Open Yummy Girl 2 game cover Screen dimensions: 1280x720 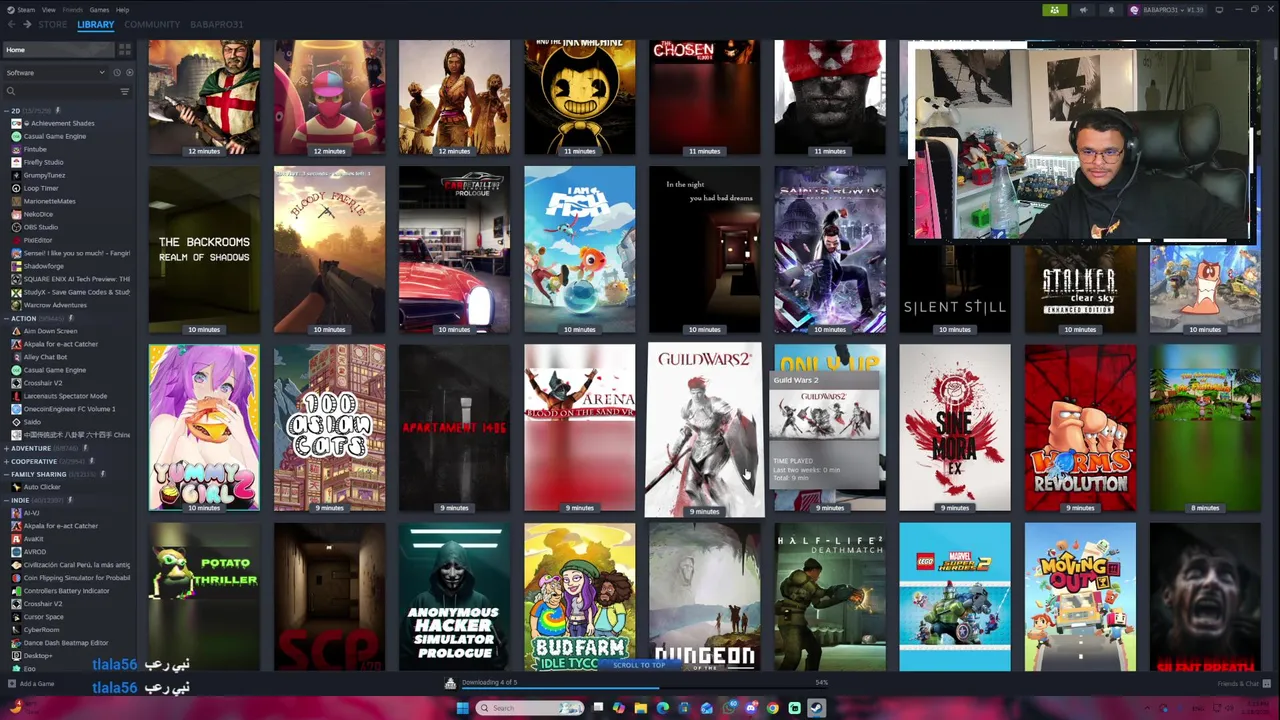204,428
